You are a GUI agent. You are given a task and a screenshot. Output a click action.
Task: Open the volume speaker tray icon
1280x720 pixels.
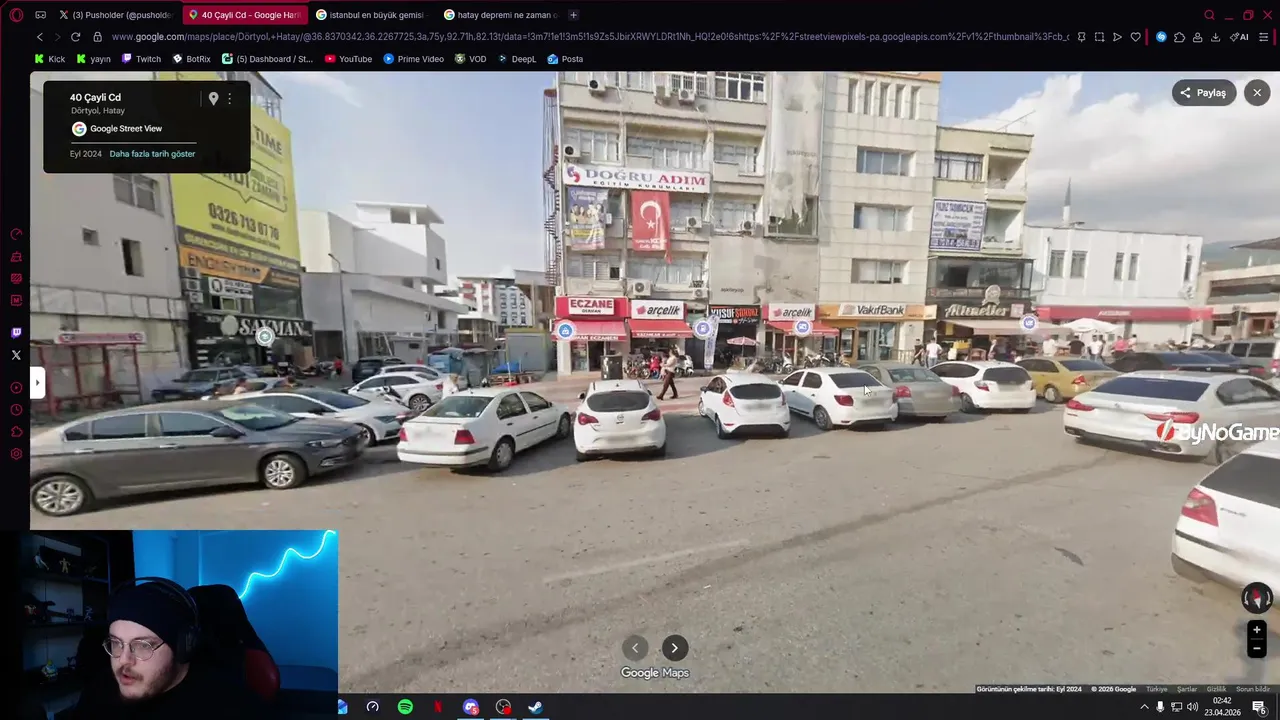pyautogui.click(x=1192, y=707)
